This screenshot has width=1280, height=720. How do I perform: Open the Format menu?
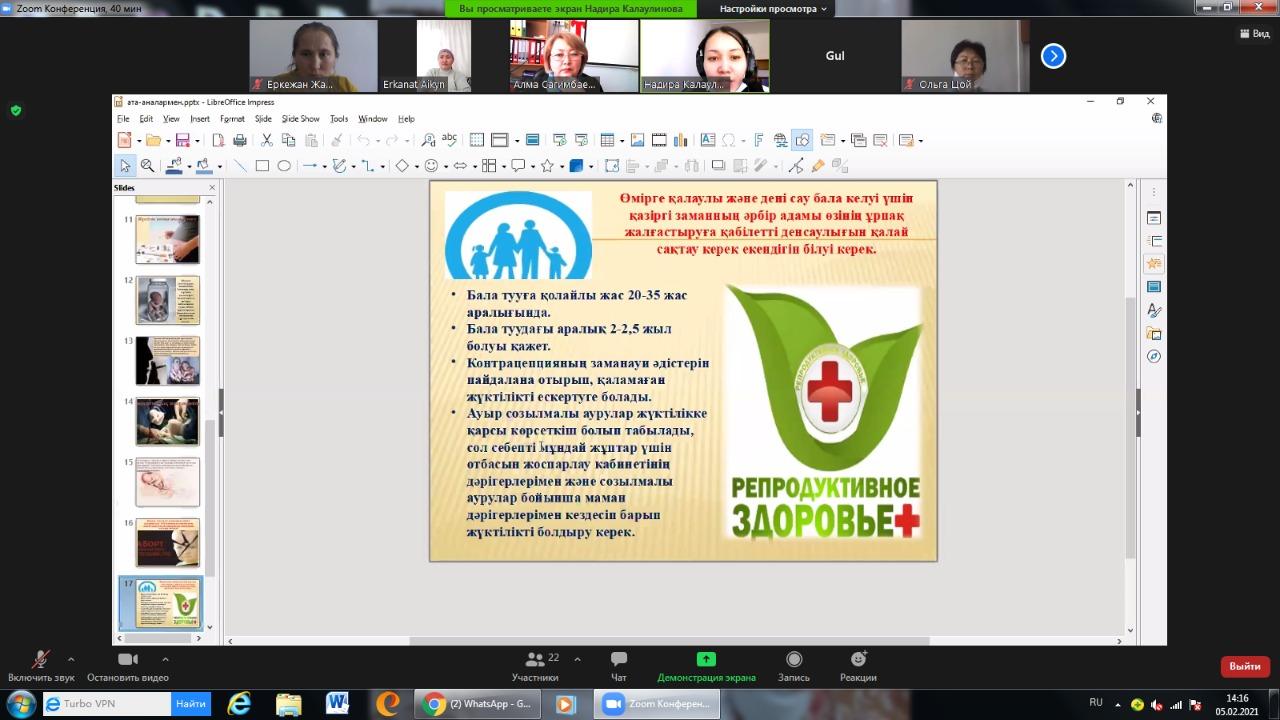pos(232,119)
